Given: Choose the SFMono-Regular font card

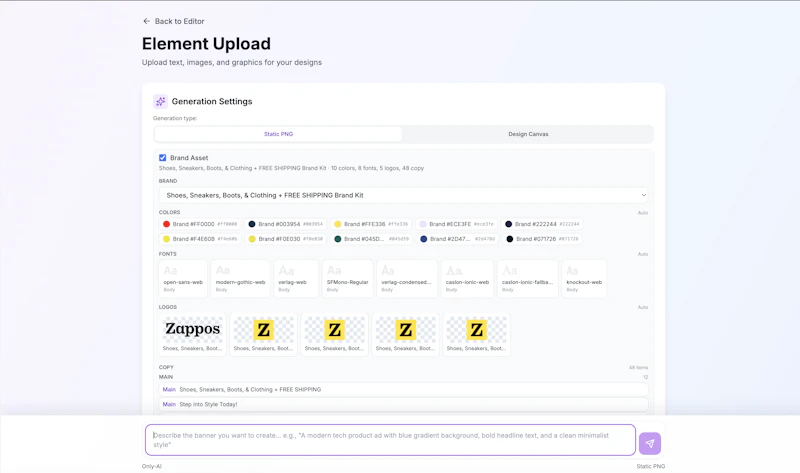Looking at the screenshot, I should (347, 279).
